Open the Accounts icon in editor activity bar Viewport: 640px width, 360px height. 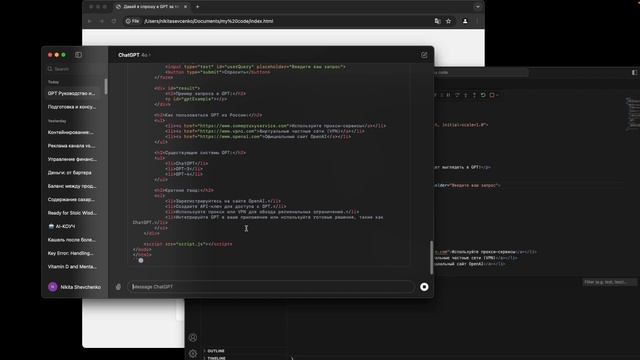193,338
